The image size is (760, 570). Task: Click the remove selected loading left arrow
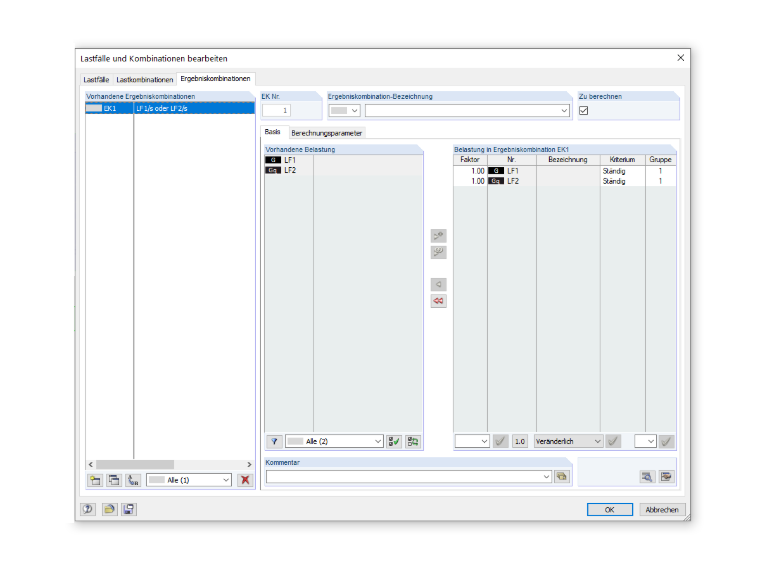[439, 285]
